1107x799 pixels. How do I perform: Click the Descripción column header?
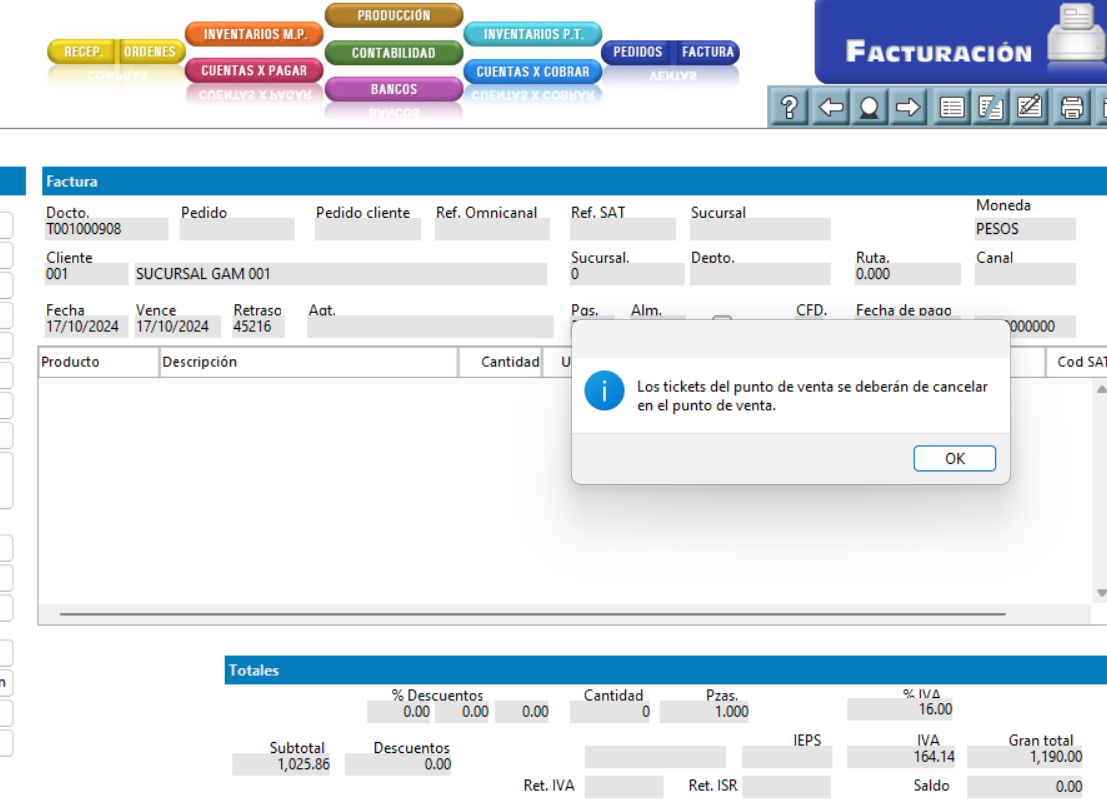click(x=309, y=362)
